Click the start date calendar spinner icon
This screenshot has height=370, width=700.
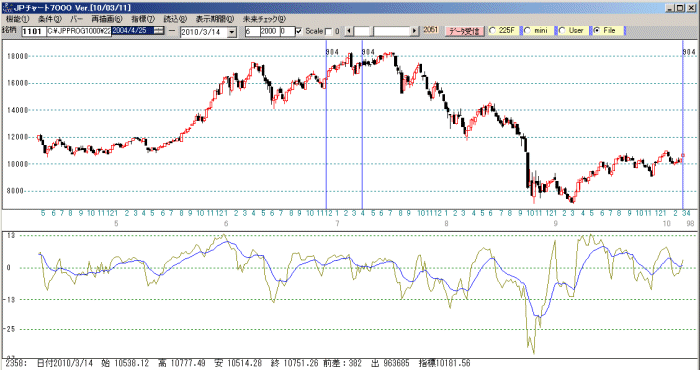[x=159, y=31]
